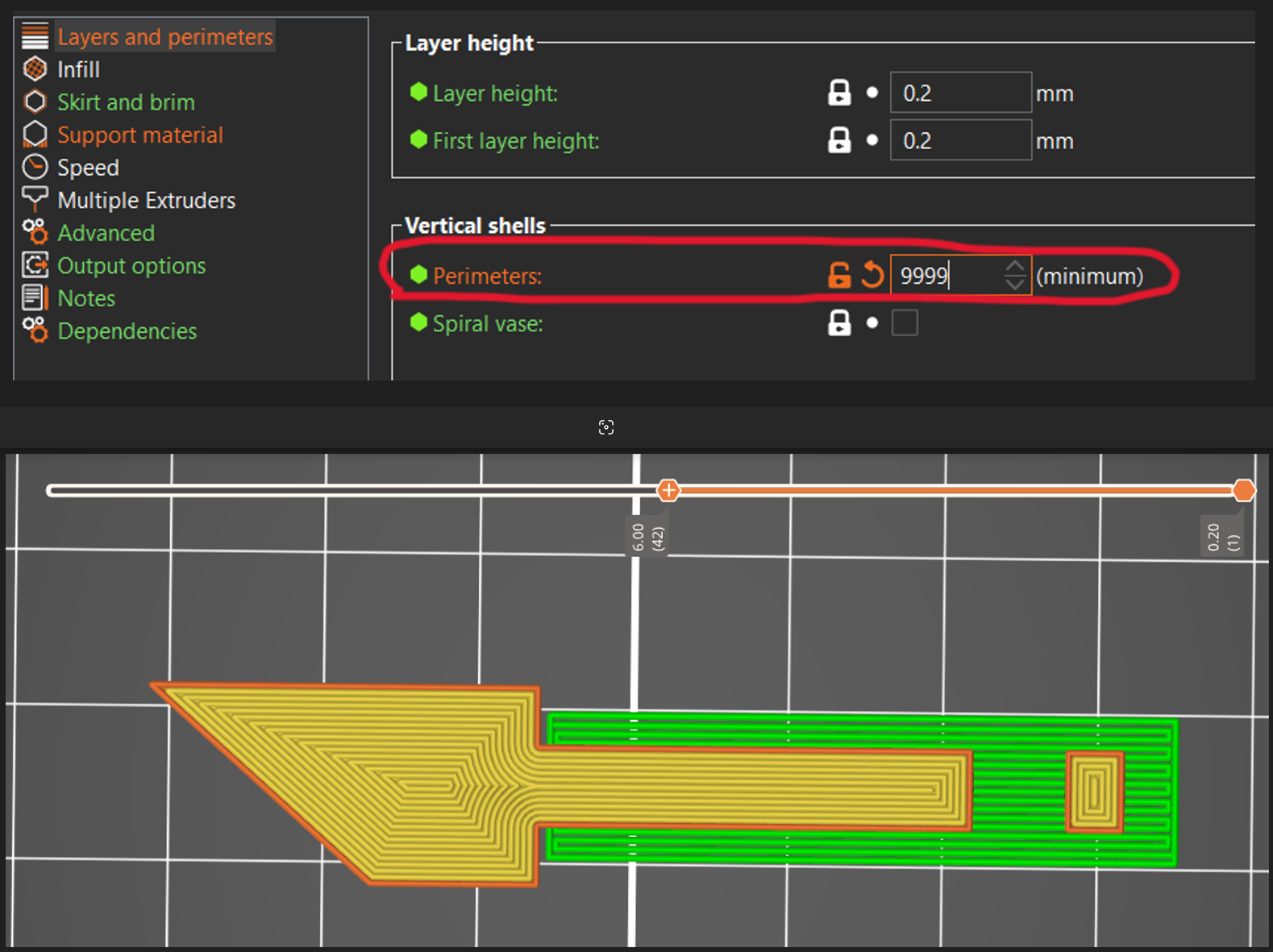
Task: Click the Notes document icon
Action: tap(35, 297)
